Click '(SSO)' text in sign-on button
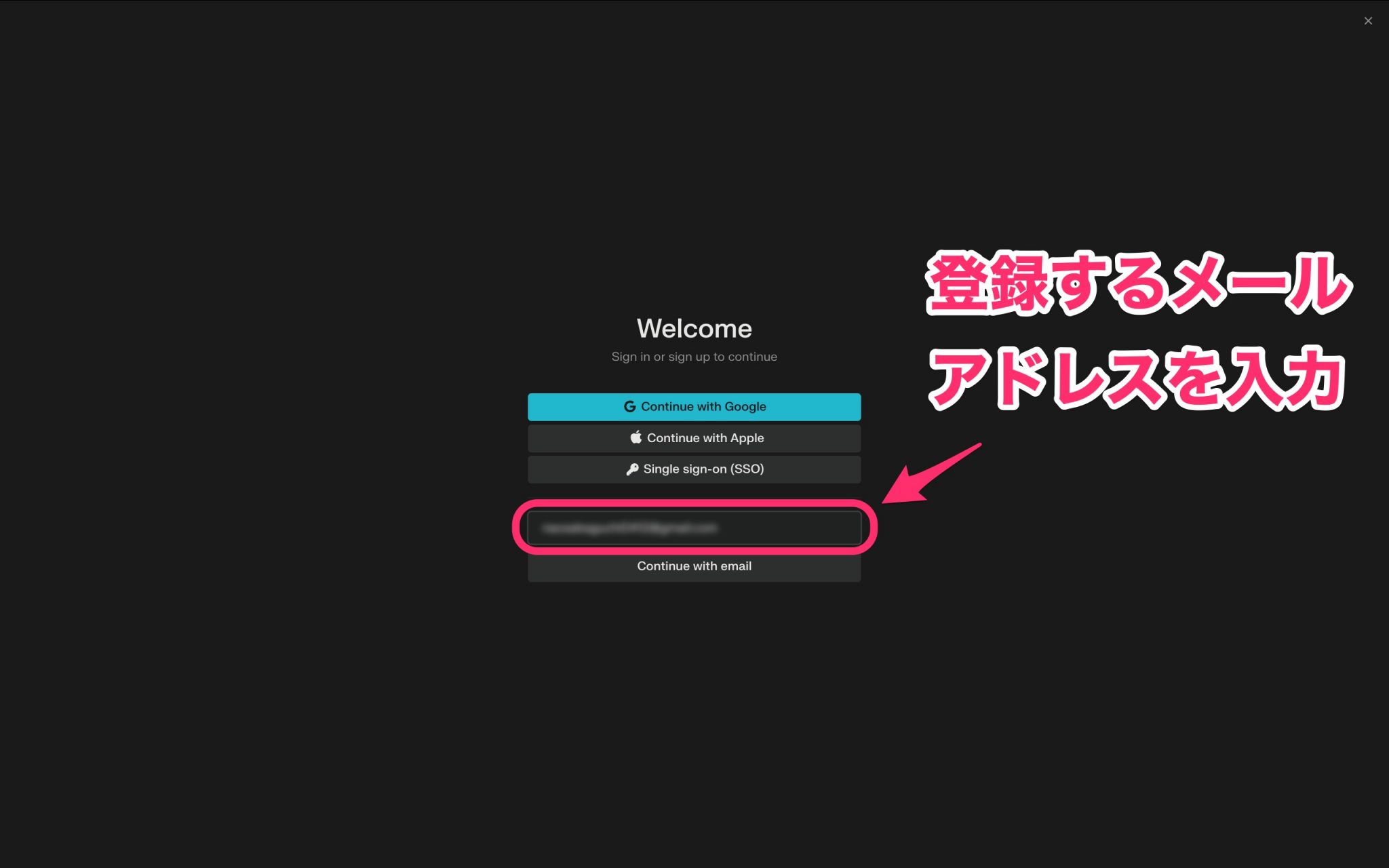This screenshot has height=868, width=1389. (747, 469)
